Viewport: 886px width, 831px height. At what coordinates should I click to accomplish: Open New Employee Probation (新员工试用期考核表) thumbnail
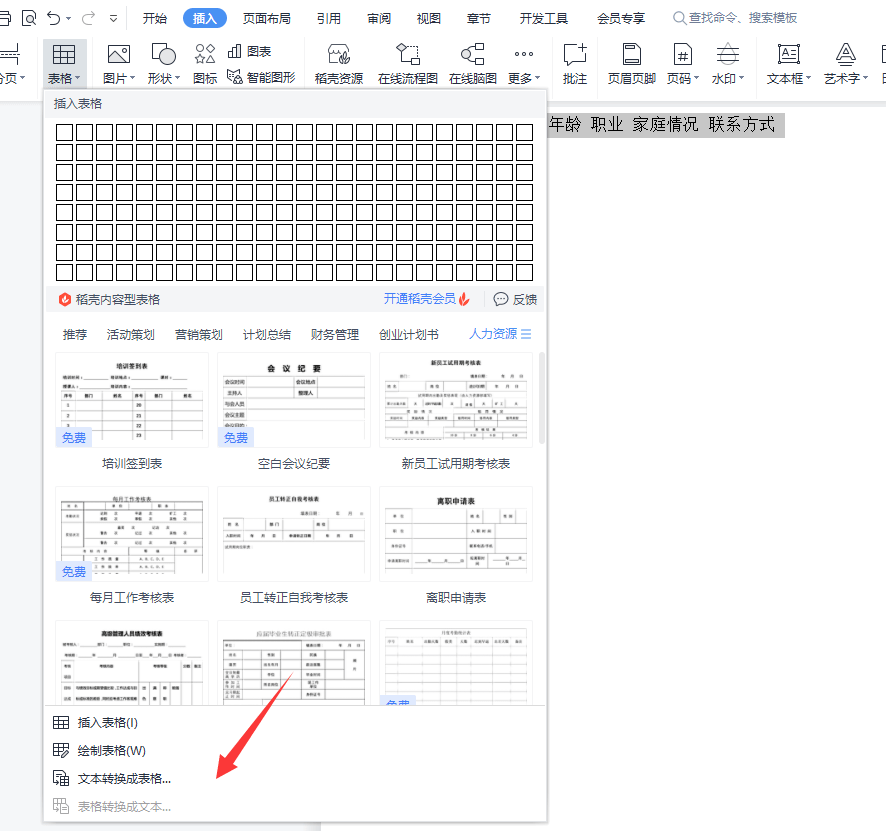click(x=456, y=400)
